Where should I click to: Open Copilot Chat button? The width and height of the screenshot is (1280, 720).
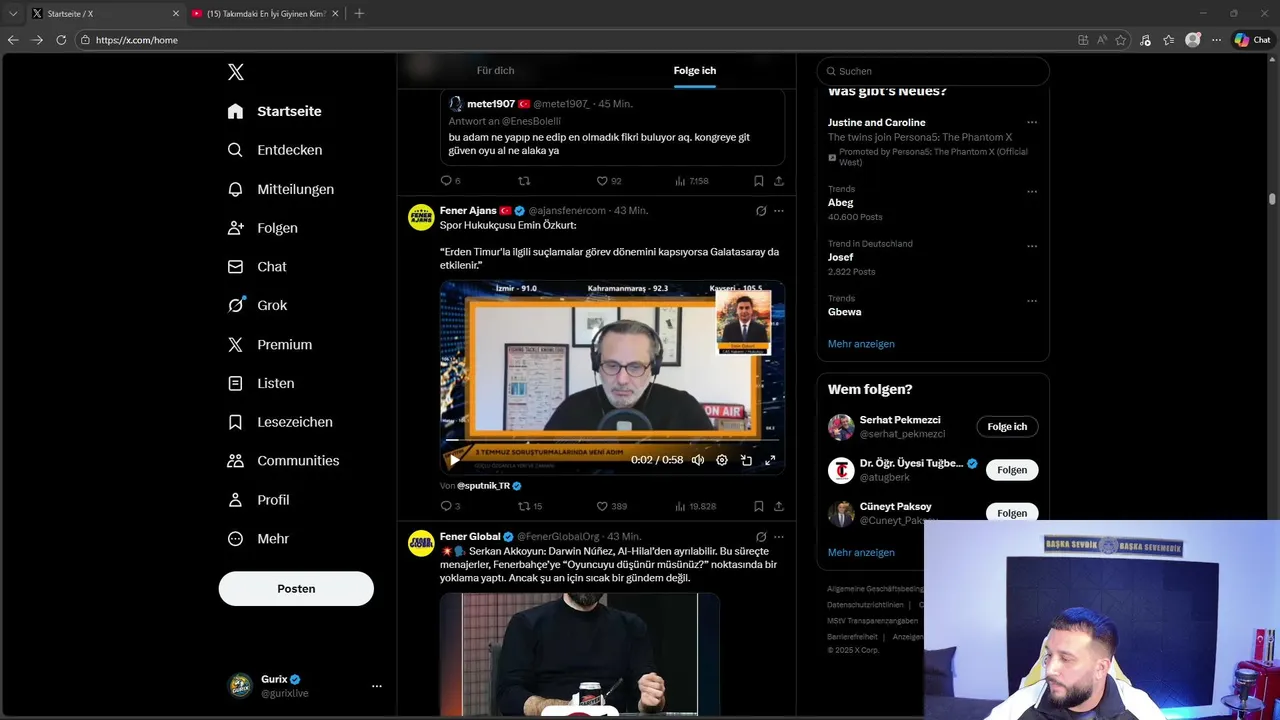coord(1253,40)
